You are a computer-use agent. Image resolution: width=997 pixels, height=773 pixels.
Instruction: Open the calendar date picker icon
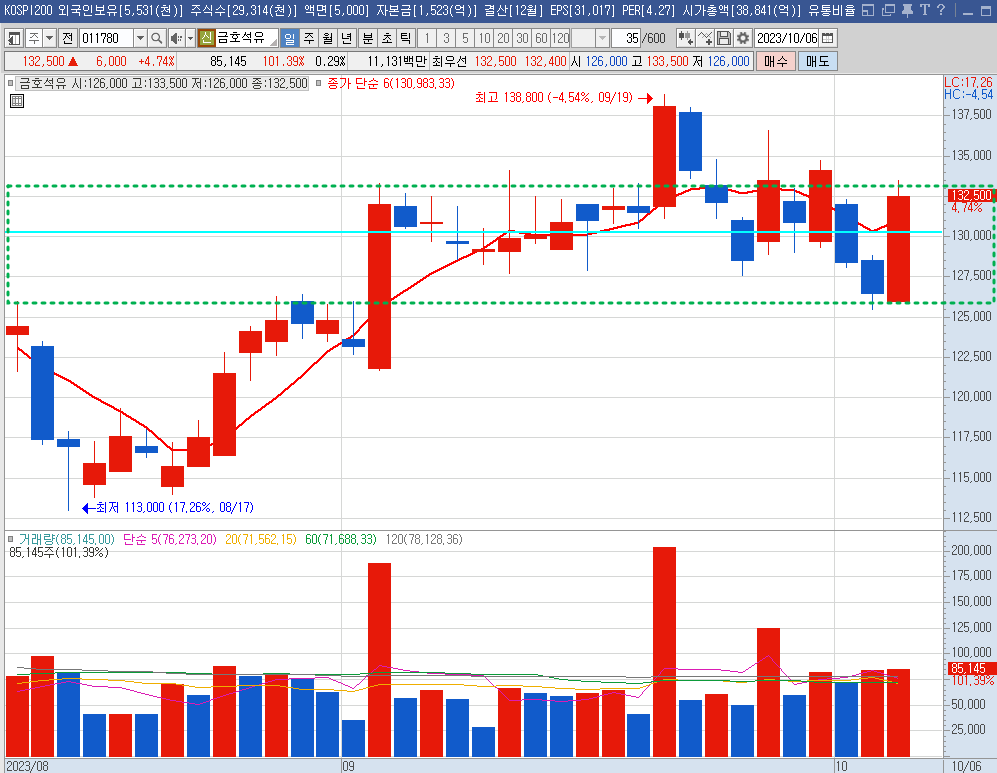click(x=828, y=38)
